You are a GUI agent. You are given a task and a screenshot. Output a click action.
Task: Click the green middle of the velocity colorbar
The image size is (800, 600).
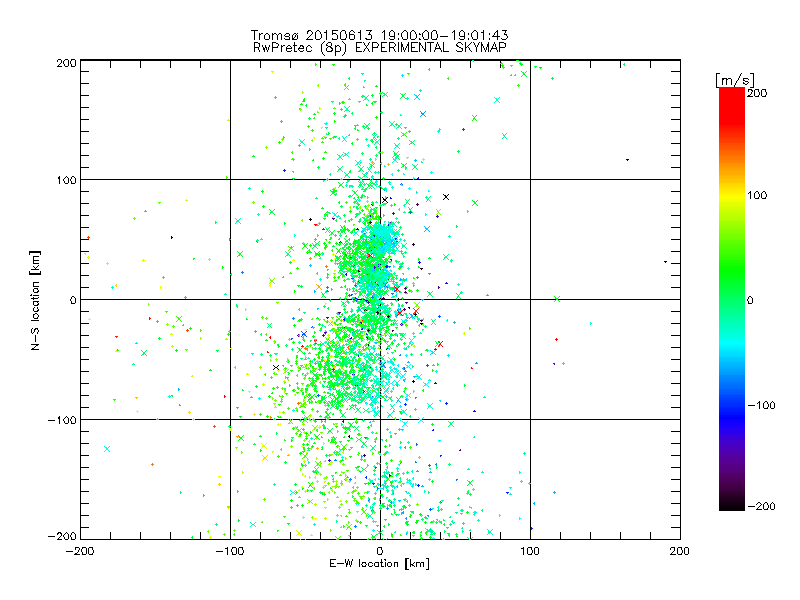click(x=732, y=299)
